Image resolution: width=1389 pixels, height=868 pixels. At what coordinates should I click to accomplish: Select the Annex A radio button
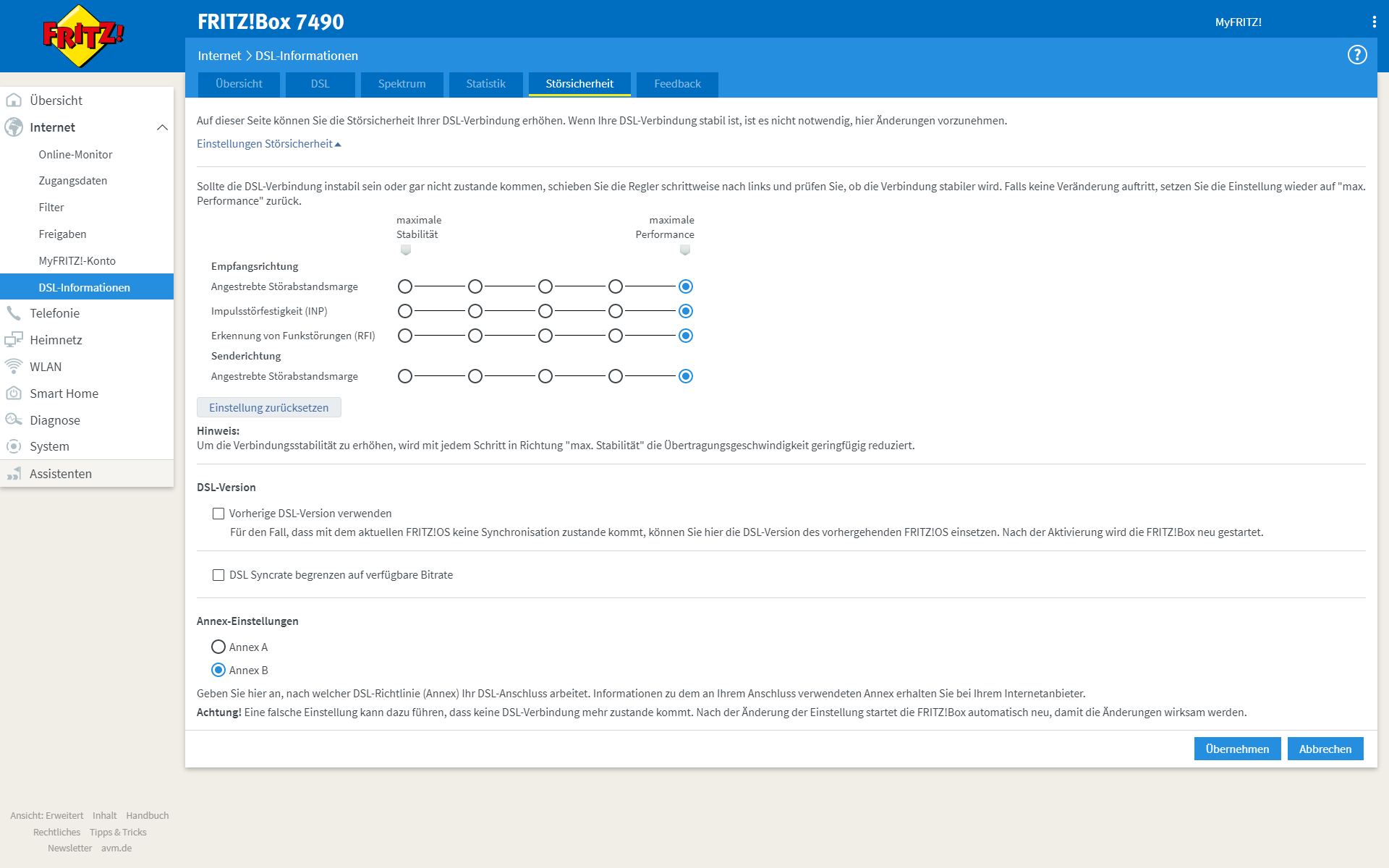[218, 647]
